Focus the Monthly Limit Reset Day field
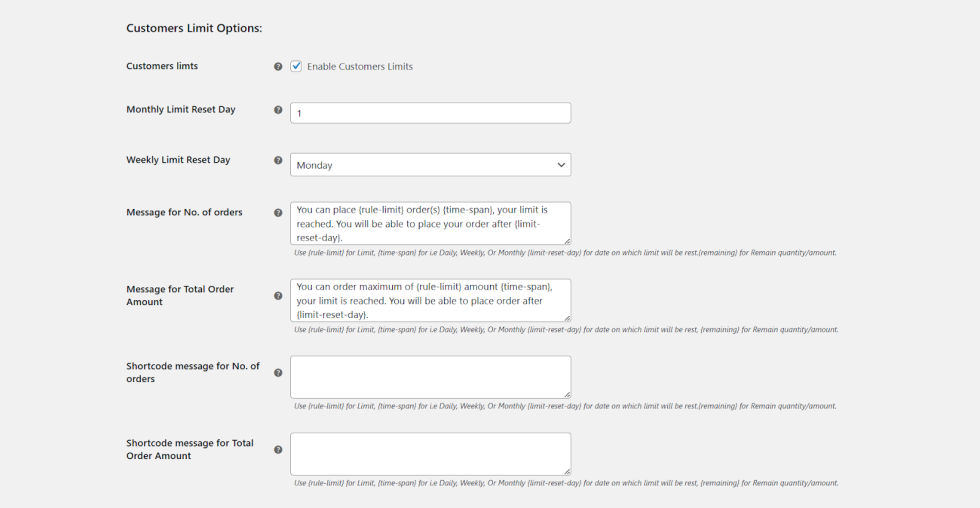The height and width of the screenshot is (508, 980). click(430, 113)
